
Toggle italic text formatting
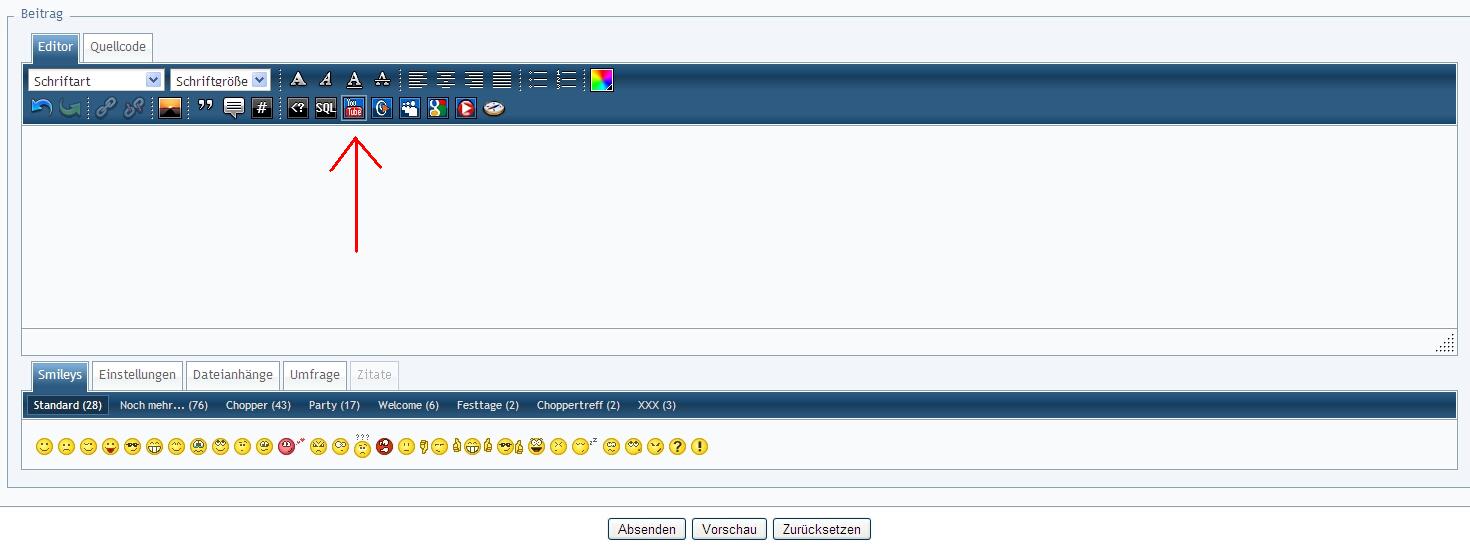(326, 80)
